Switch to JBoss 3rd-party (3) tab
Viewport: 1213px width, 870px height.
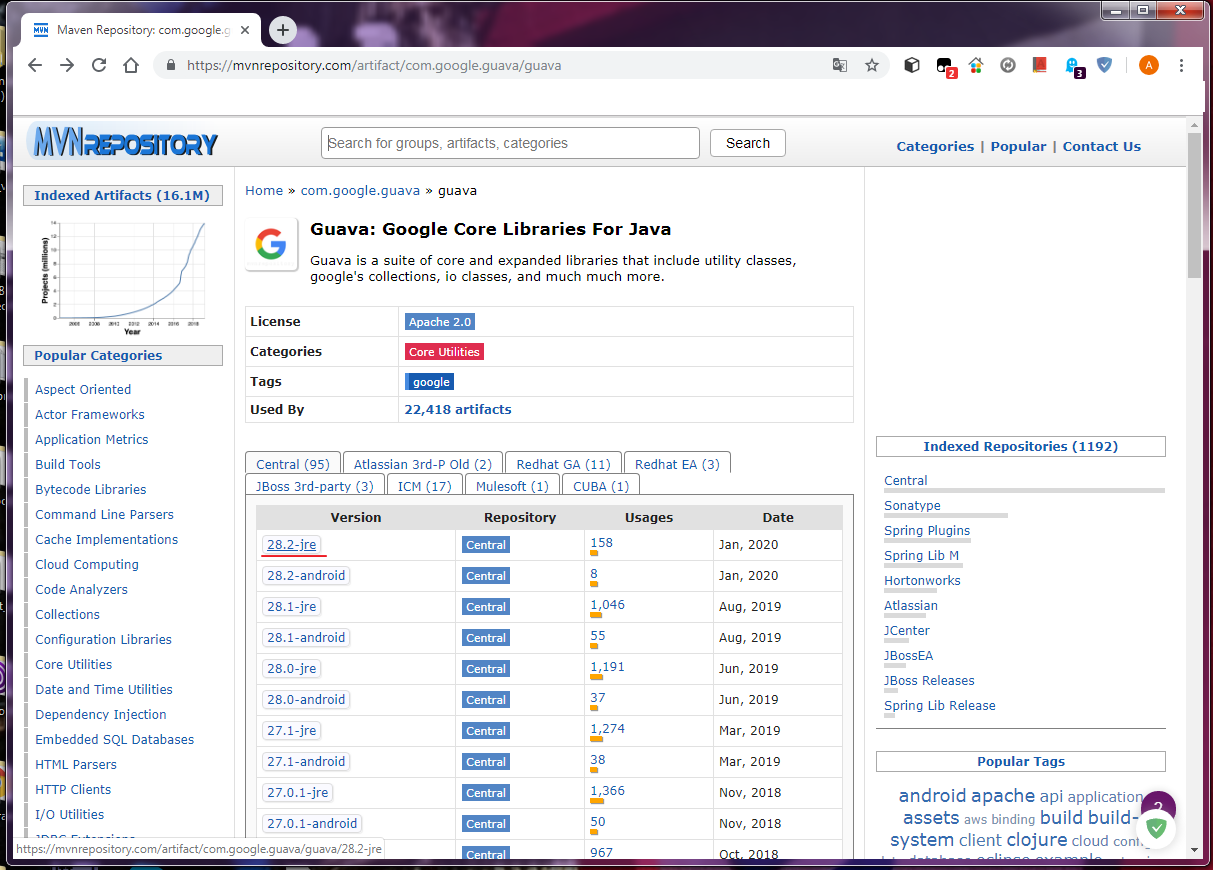315,486
